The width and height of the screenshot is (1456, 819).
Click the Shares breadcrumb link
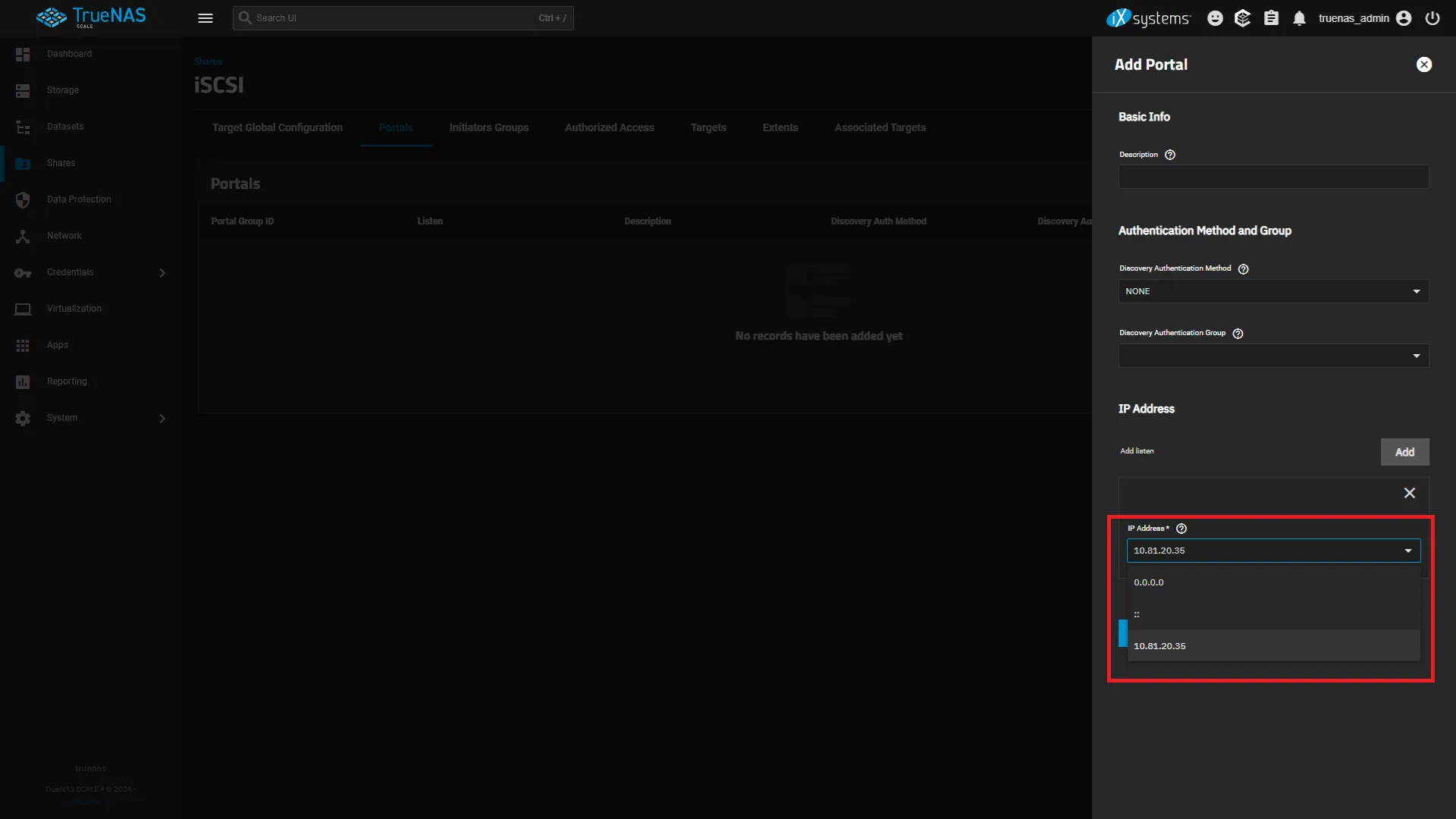[x=208, y=61]
